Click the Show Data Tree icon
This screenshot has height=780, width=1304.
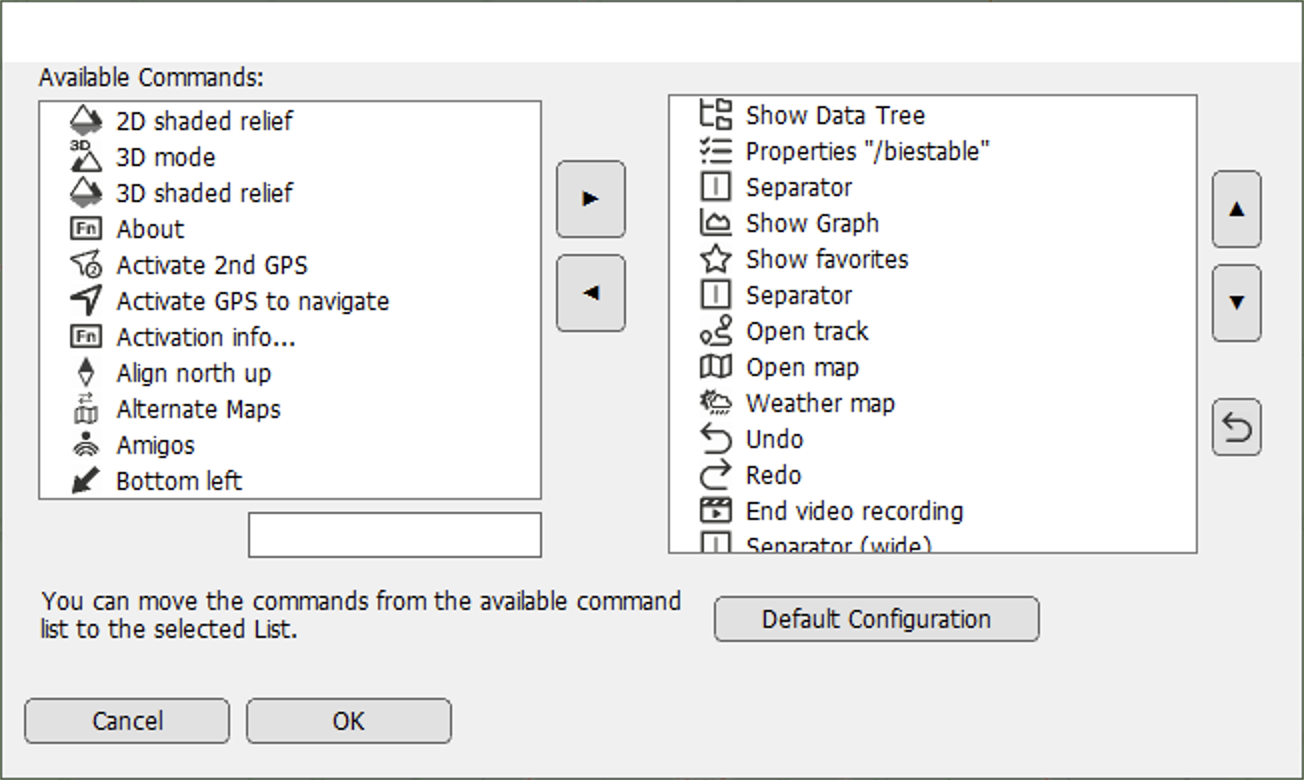[x=716, y=115]
